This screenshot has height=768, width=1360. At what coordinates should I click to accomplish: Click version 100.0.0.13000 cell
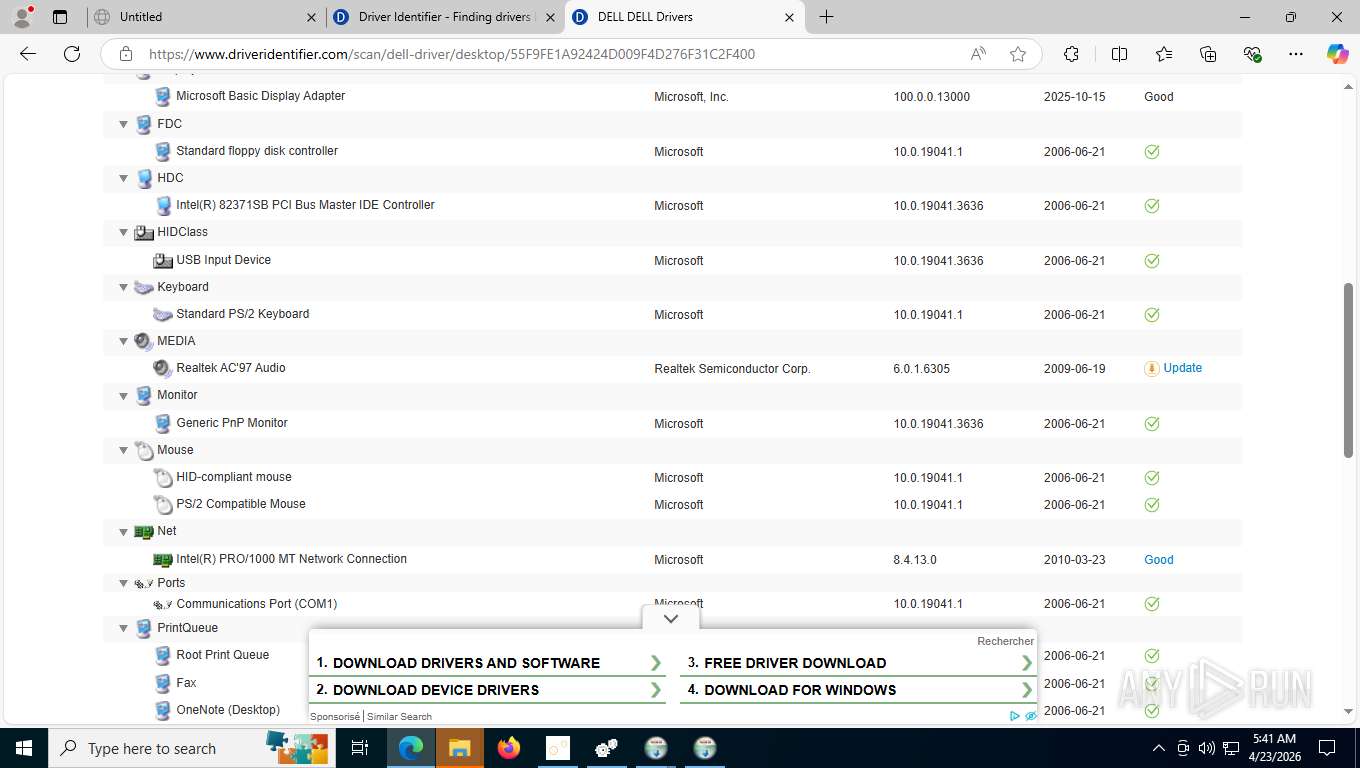(932, 97)
